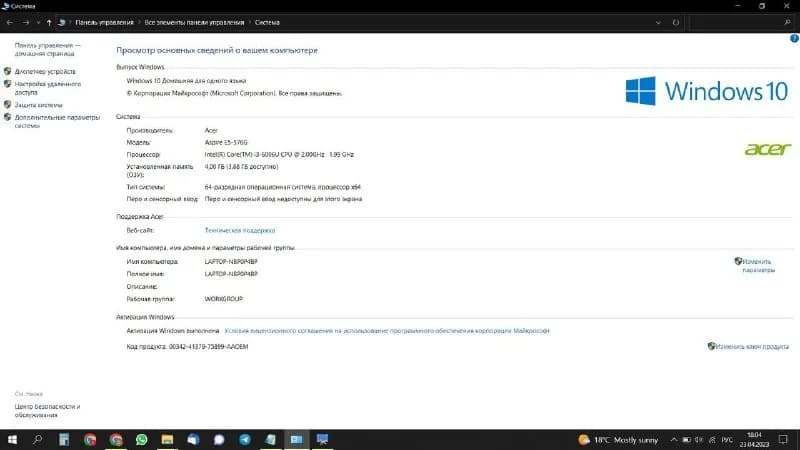Show hidden tray icons chevron
Viewport: 800px width, 450px height.
[x=673, y=440]
